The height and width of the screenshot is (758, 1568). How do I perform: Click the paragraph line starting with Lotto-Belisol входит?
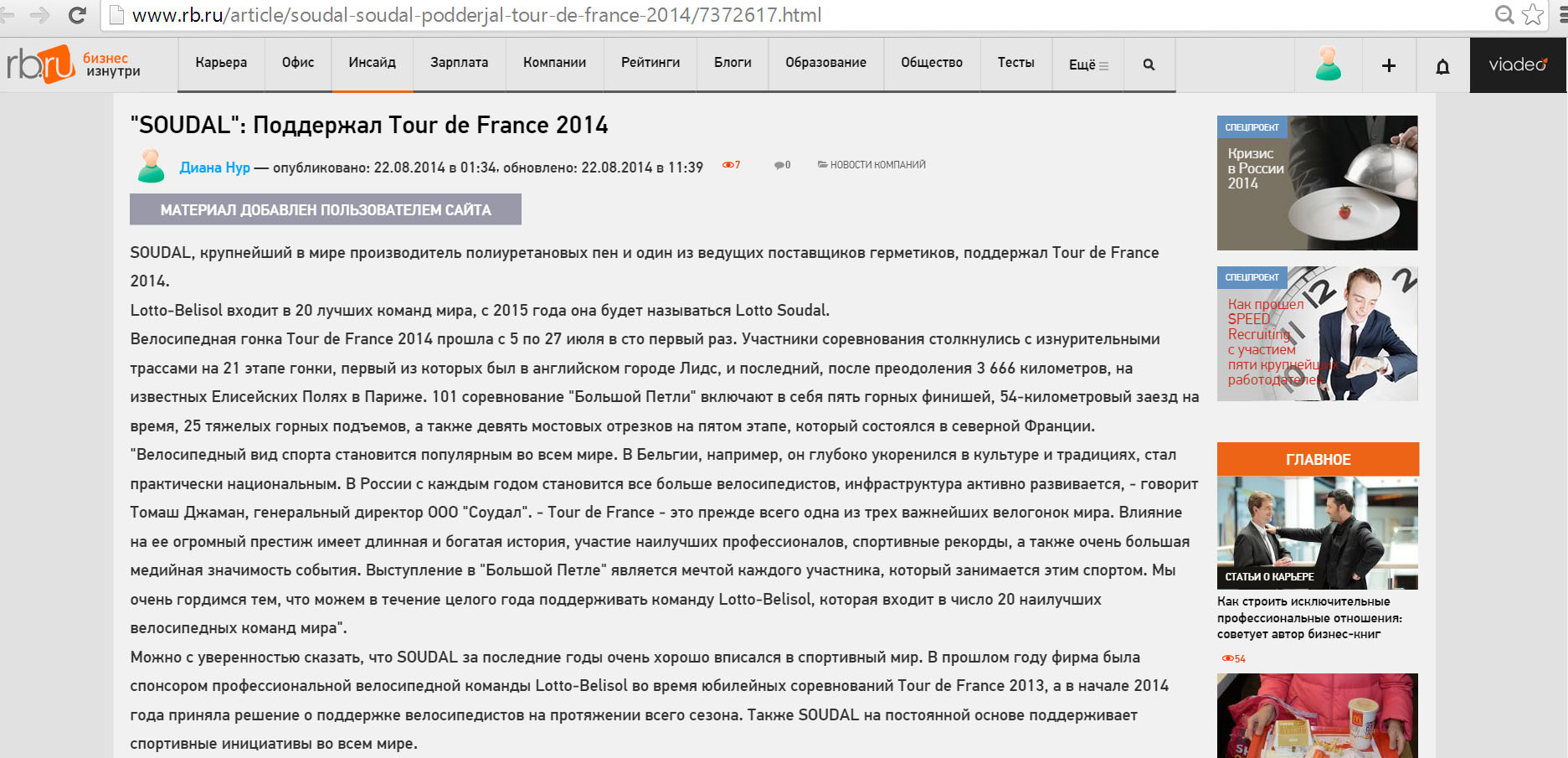click(480, 311)
